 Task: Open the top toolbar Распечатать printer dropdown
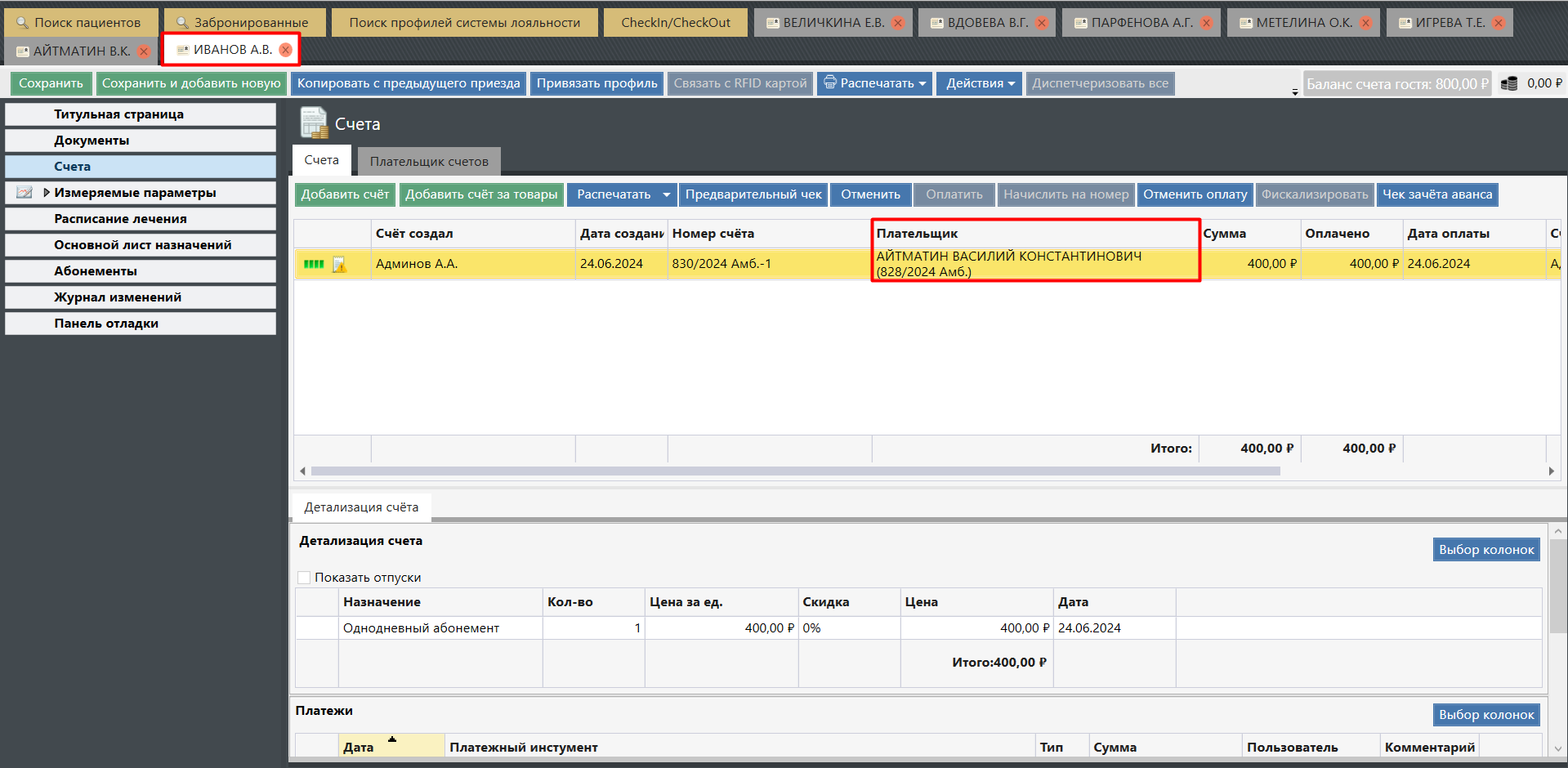point(874,83)
